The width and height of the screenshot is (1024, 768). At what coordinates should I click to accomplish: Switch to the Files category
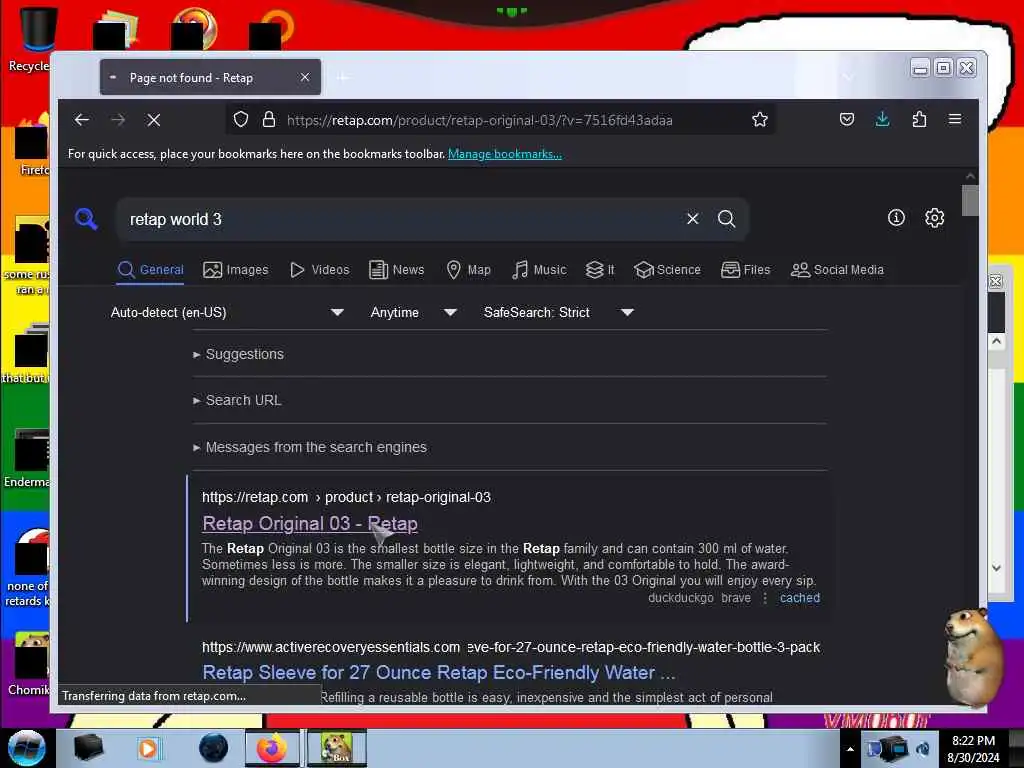tap(746, 270)
